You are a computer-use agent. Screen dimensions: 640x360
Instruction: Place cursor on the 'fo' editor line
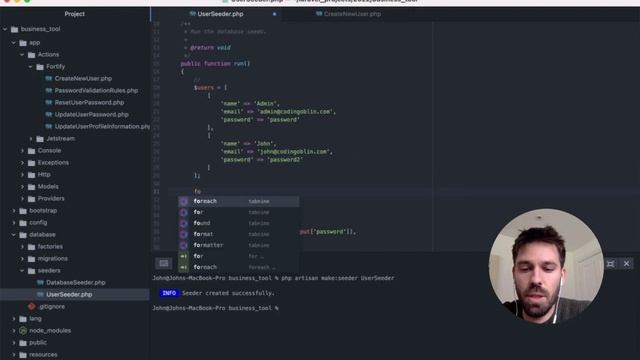[x=197, y=191]
